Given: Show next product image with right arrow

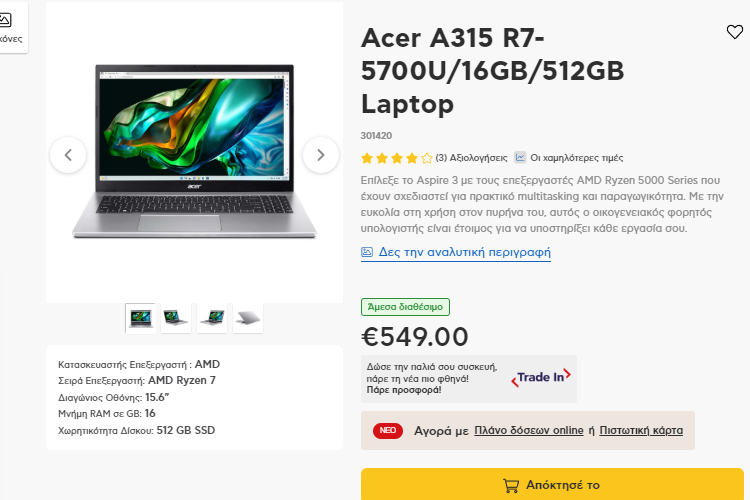Looking at the screenshot, I should tap(321, 155).
